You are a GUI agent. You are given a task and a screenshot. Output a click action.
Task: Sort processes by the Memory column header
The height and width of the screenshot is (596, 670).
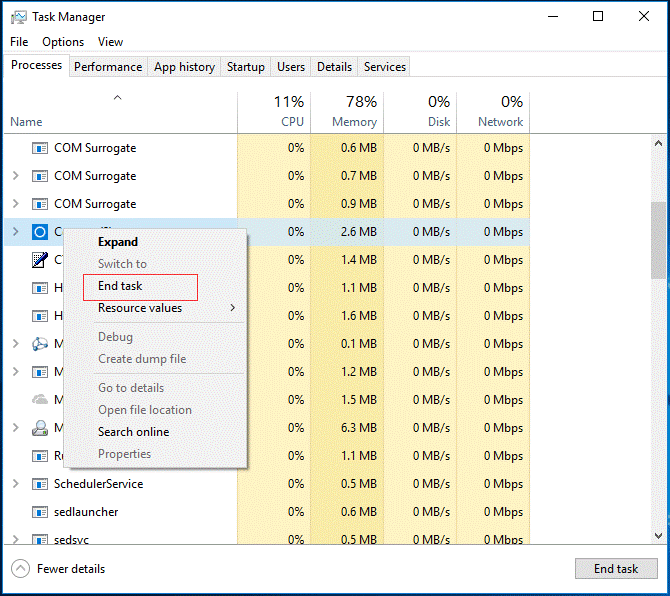click(347, 111)
